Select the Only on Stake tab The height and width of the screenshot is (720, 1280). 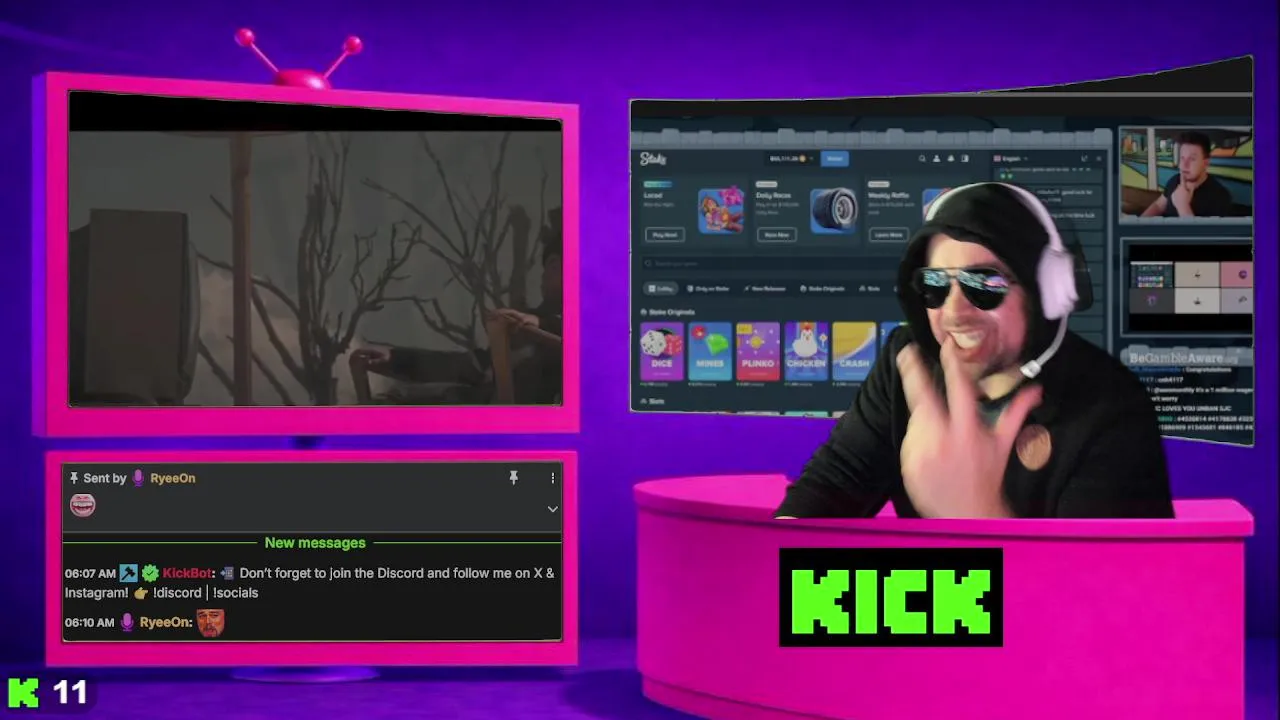709,289
